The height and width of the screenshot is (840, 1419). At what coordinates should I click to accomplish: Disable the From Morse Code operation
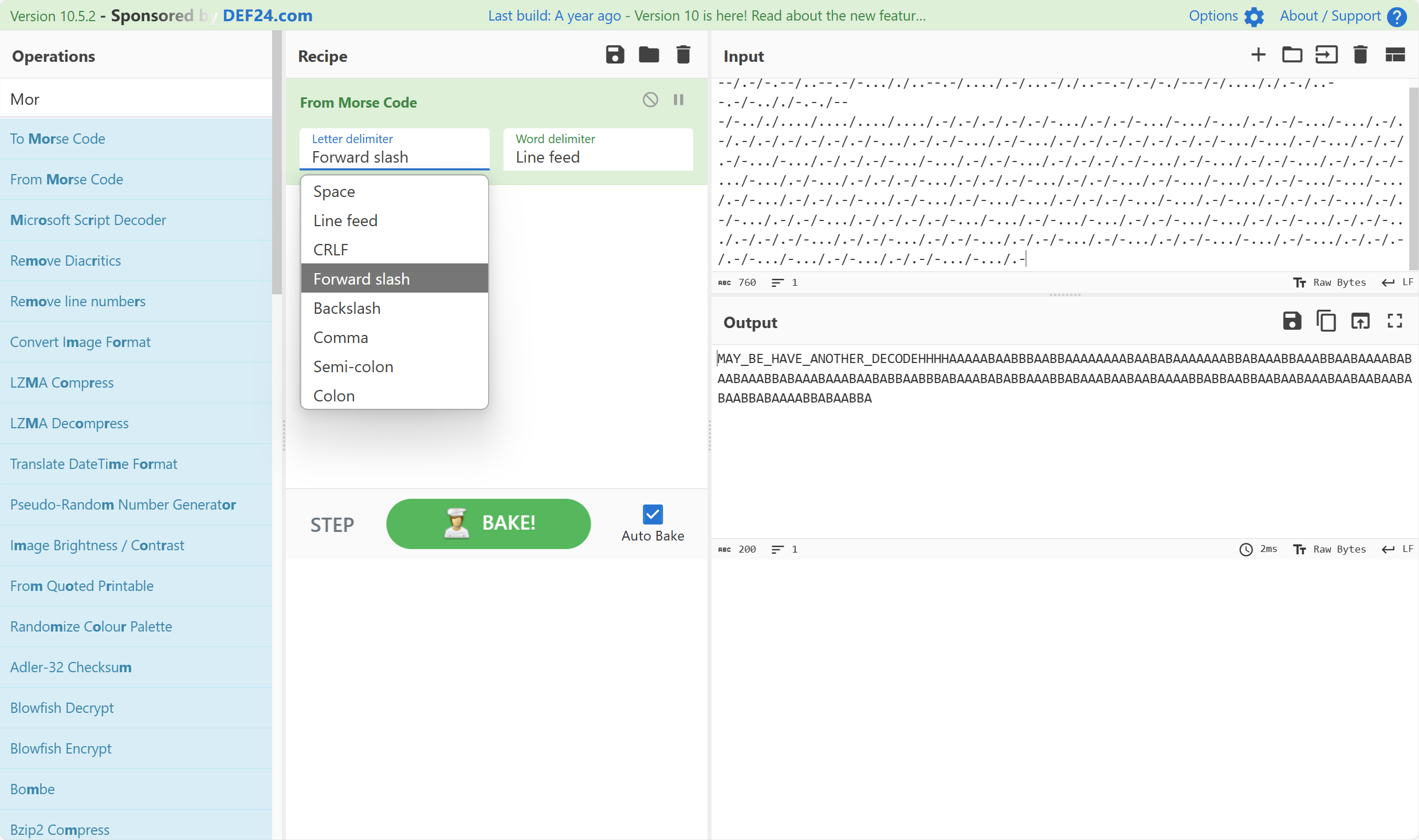pyautogui.click(x=650, y=100)
